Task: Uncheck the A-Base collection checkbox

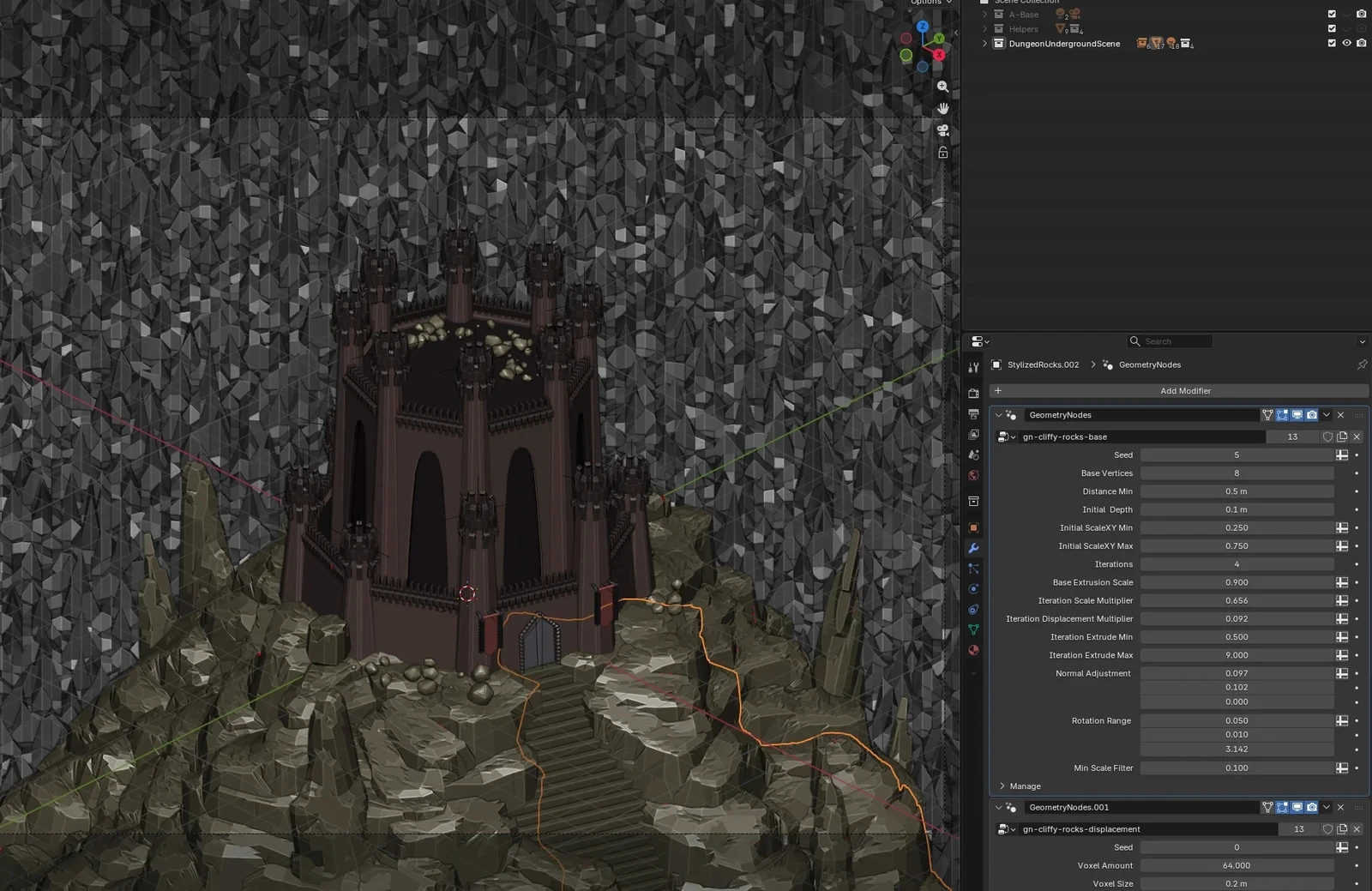Action: (x=1332, y=14)
